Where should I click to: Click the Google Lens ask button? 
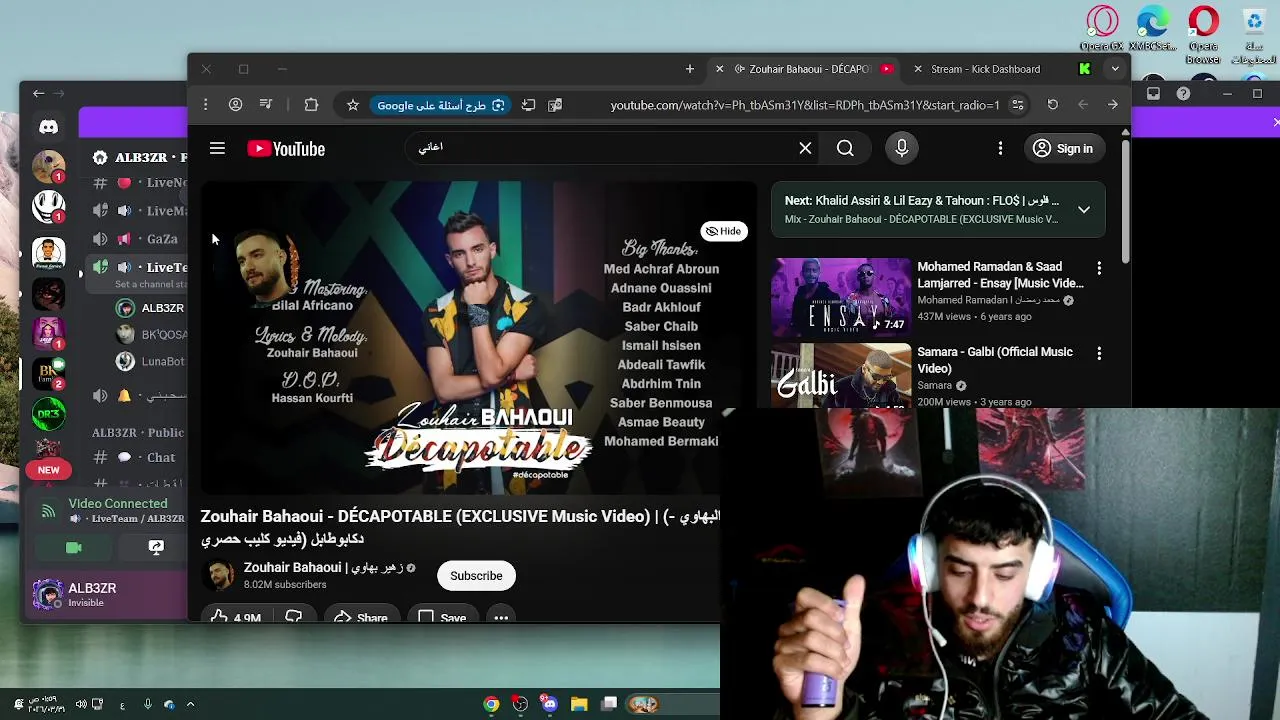[441, 105]
